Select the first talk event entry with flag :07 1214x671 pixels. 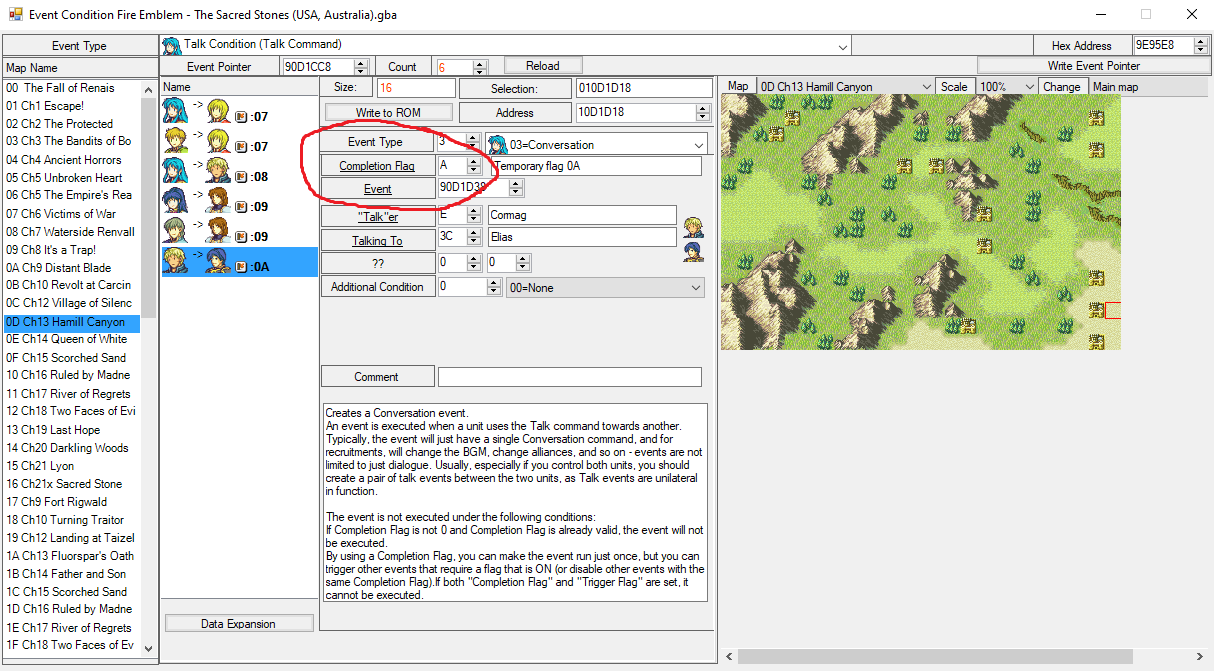point(239,116)
